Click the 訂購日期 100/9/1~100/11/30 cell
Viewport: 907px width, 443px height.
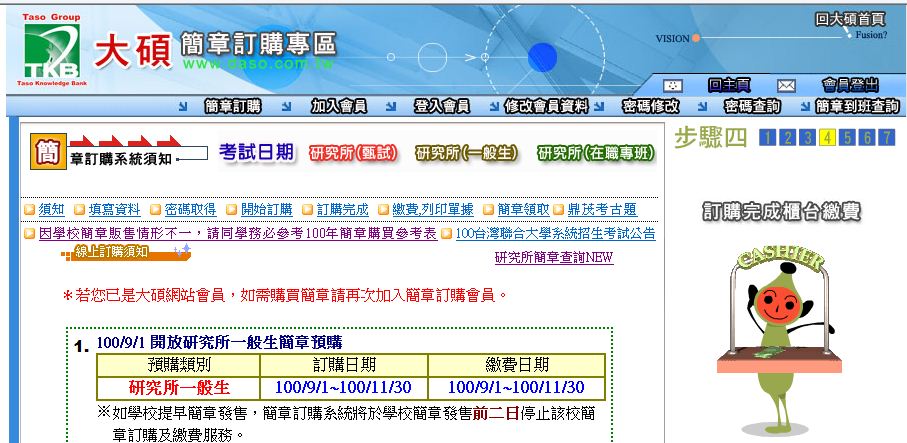[344, 387]
